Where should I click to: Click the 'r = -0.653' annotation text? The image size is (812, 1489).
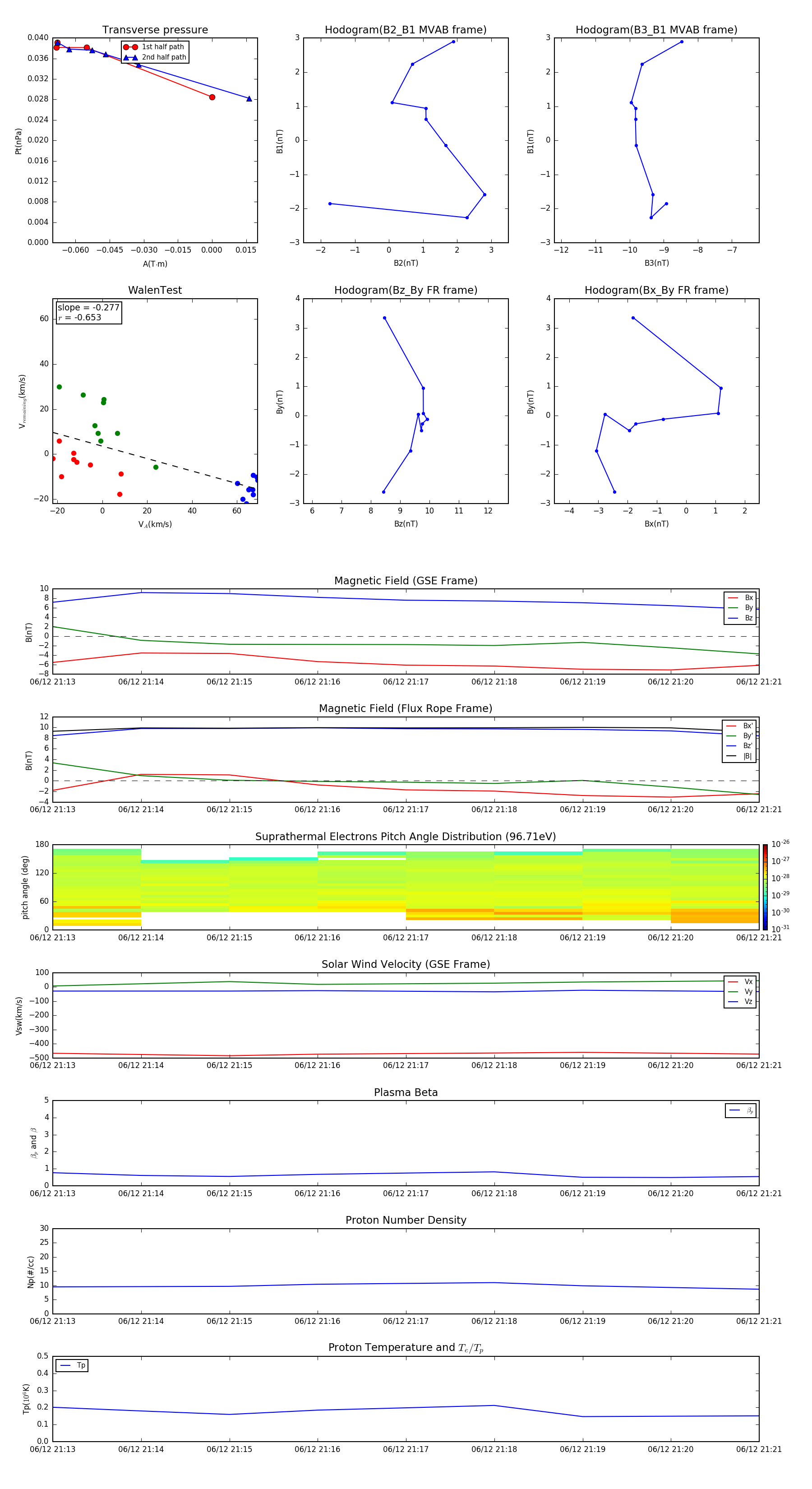coord(80,317)
